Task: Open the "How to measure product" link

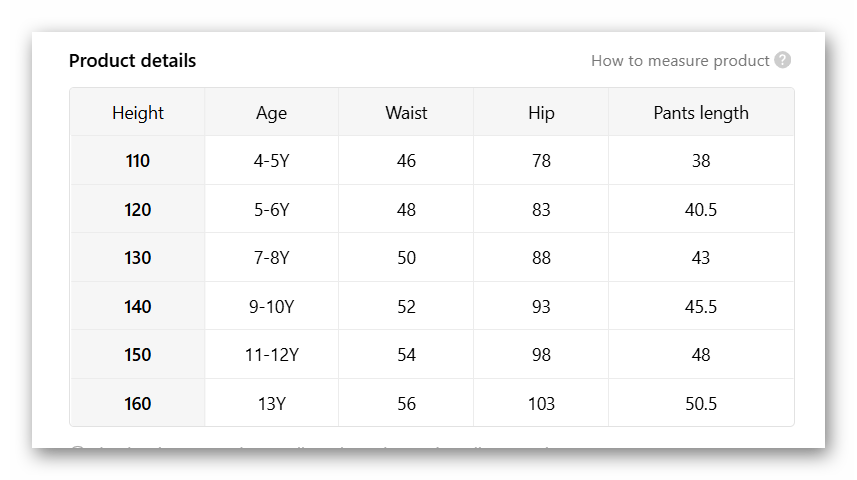Action: [680, 61]
